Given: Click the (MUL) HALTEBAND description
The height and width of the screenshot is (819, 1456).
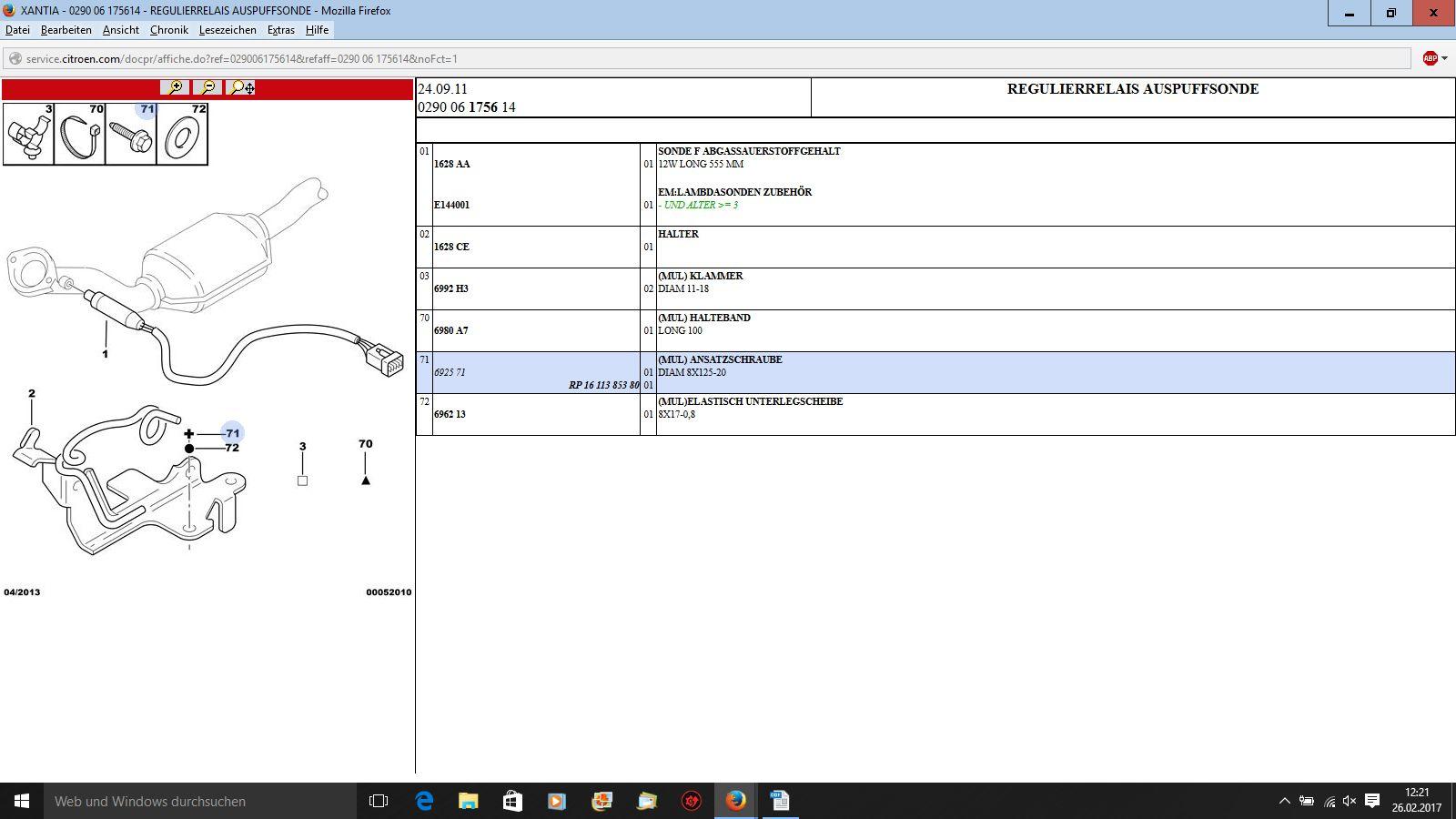Looking at the screenshot, I should pos(704,318).
